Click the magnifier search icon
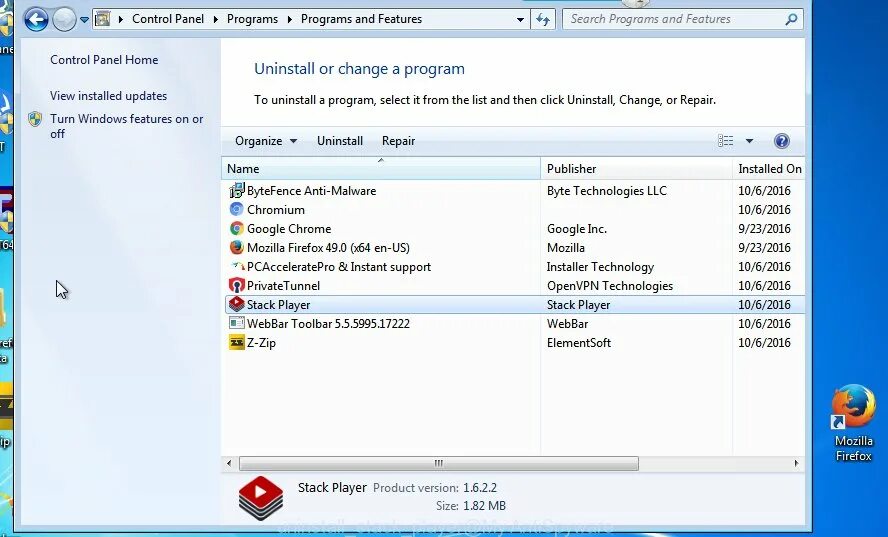The height and width of the screenshot is (537, 888). [792, 19]
